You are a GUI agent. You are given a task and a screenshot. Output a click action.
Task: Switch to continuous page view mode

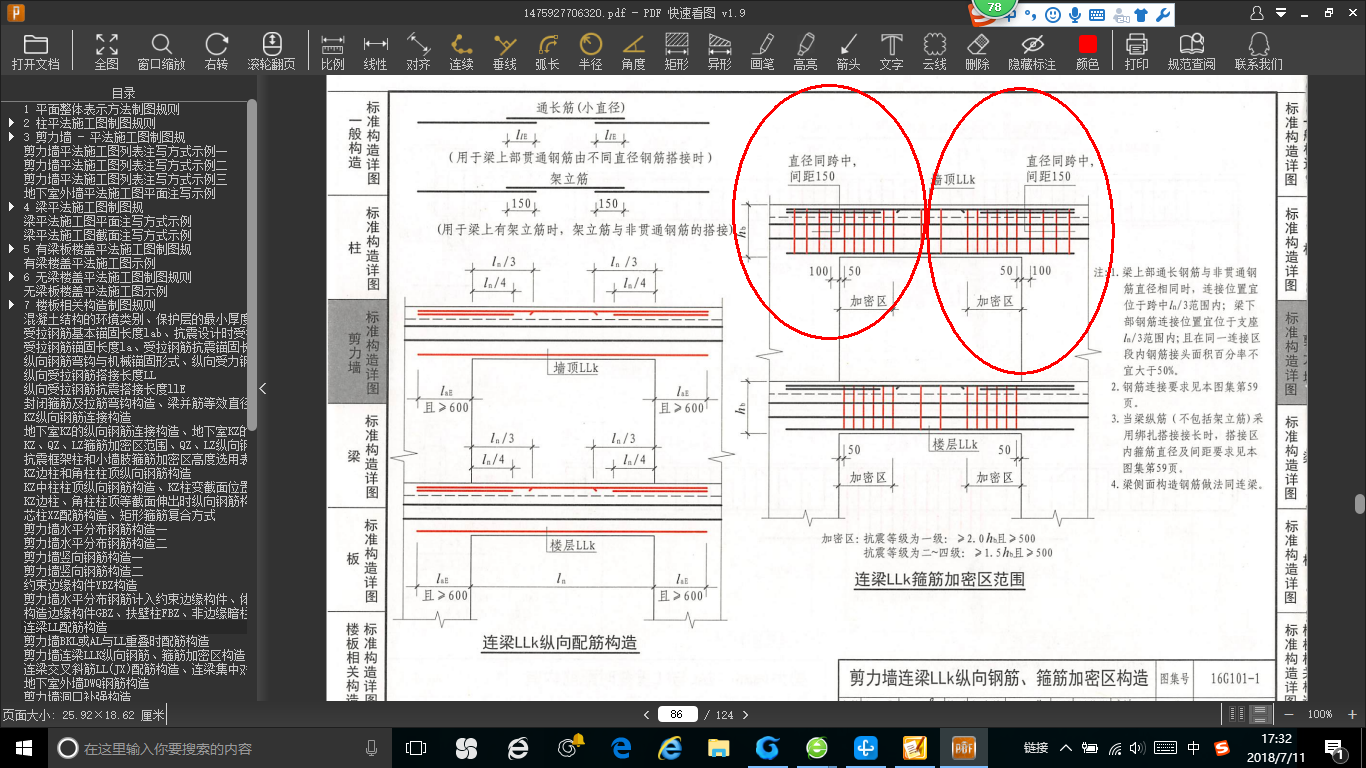point(1260,714)
